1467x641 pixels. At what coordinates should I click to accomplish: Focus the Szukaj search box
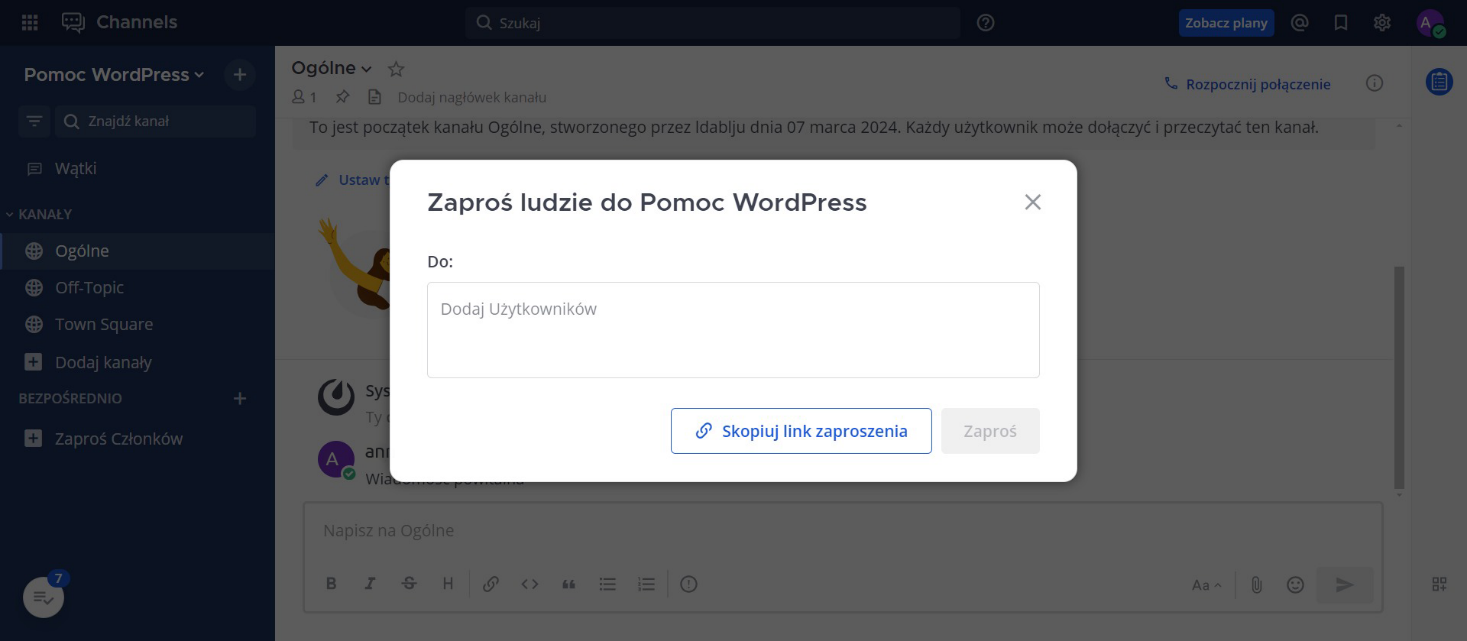coord(712,22)
